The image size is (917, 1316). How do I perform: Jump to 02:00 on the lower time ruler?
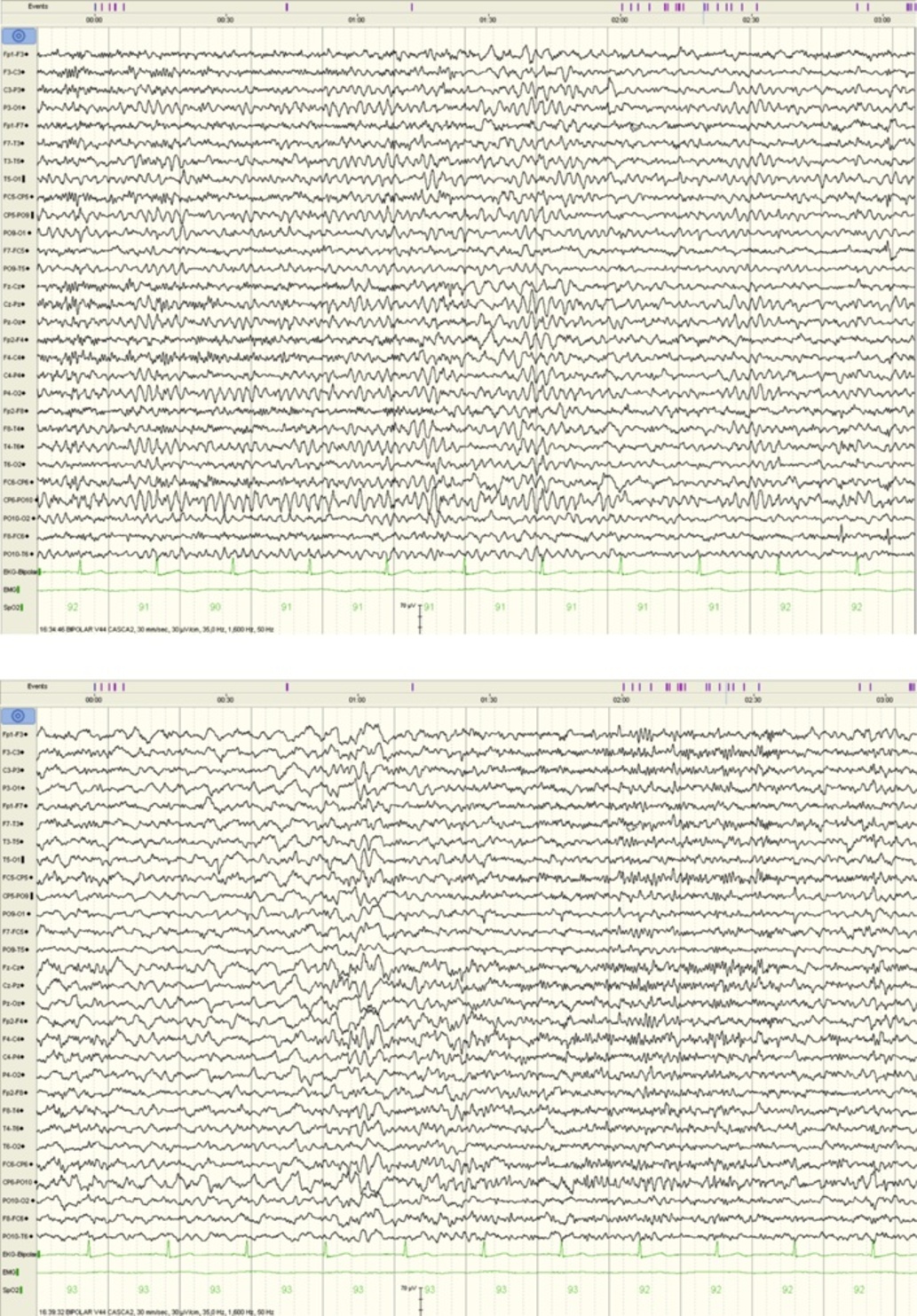click(x=620, y=699)
